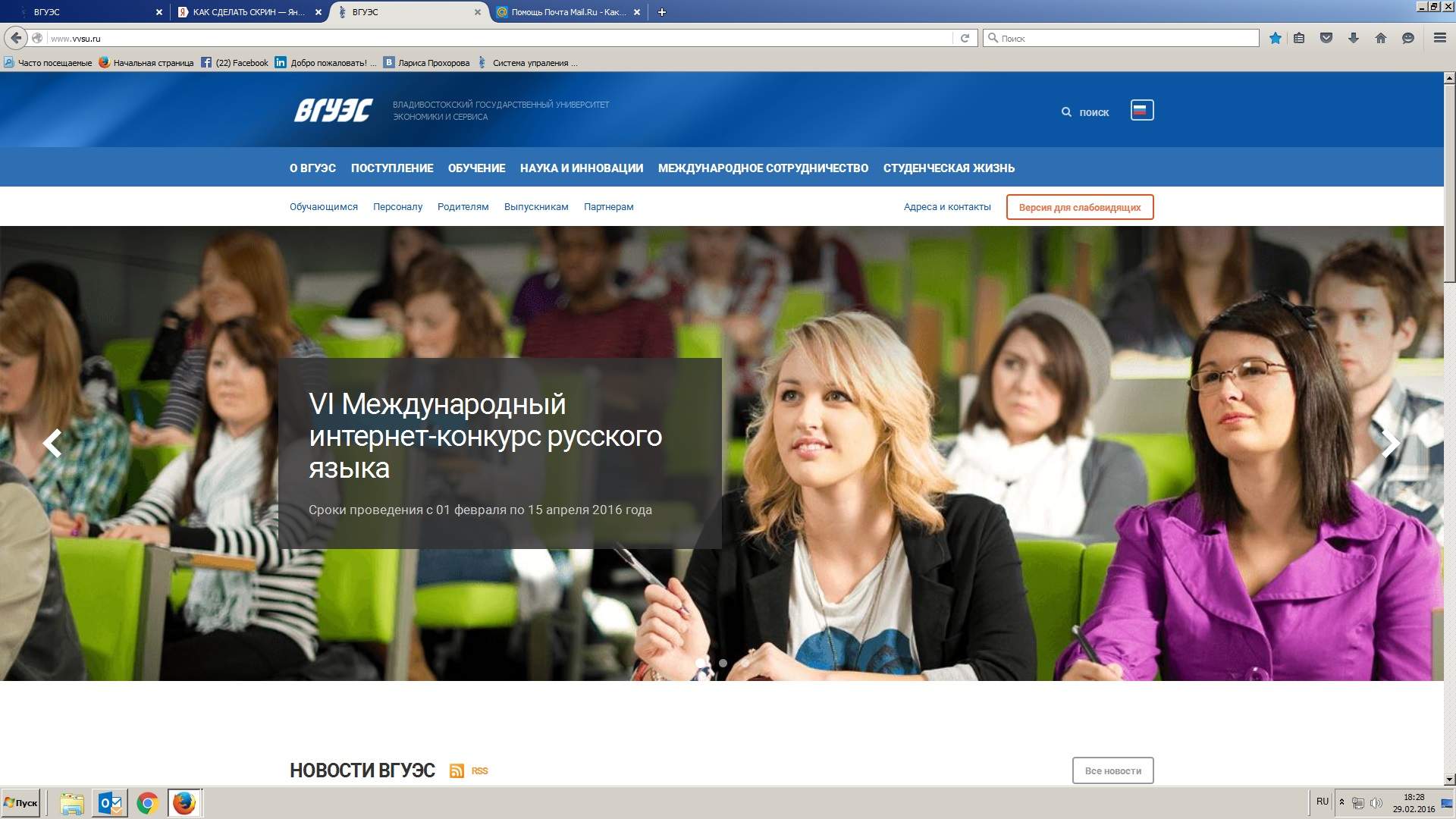Open the Firefox Hello chat icon
The image size is (1456, 819).
tap(1408, 38)
